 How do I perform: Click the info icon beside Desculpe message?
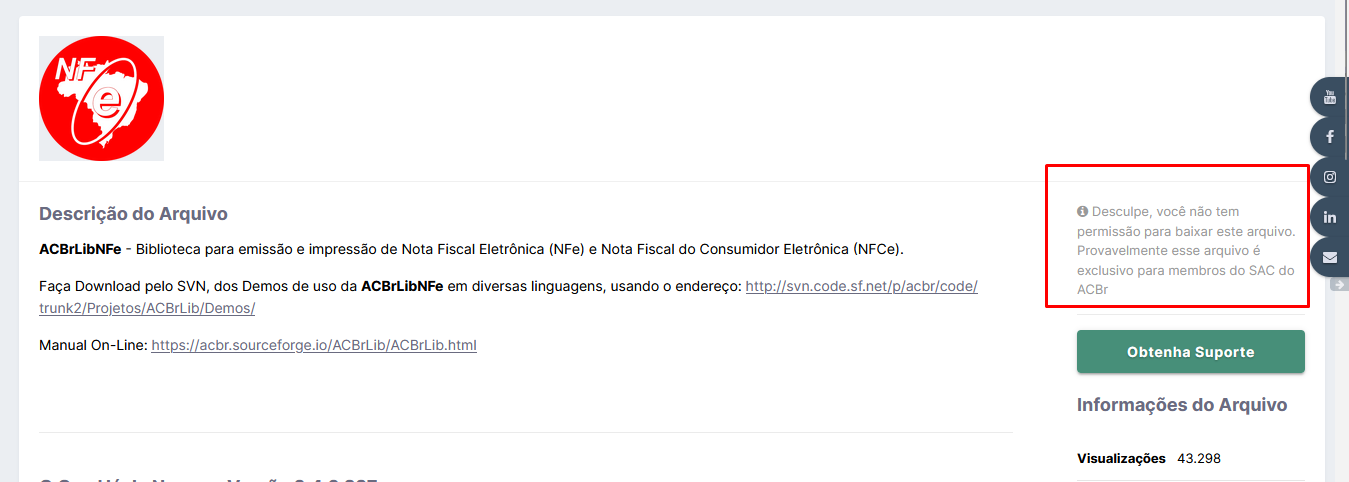pyautogui.click(x=1082, y=212)
